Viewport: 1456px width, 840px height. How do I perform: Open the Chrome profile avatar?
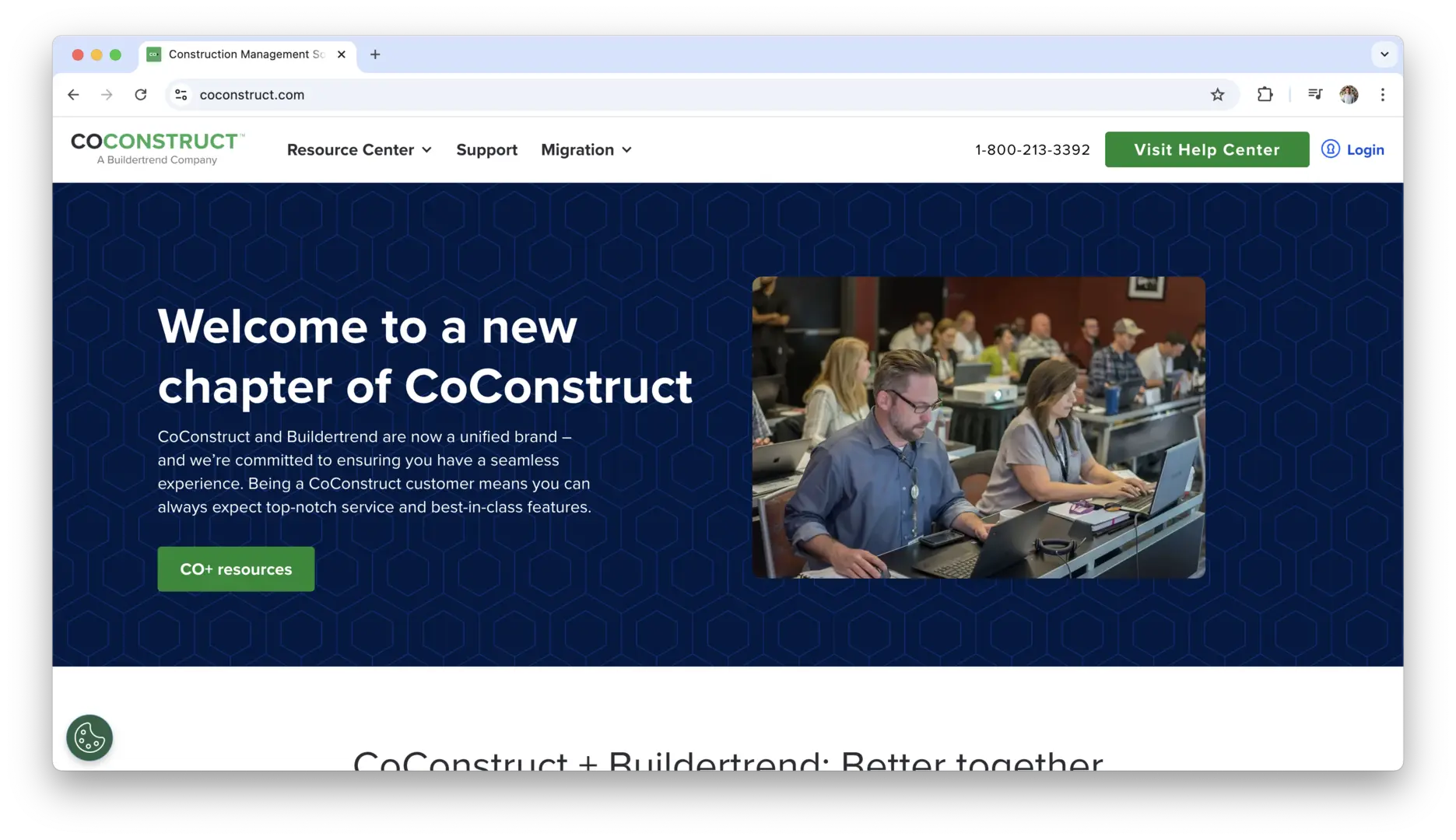point(1349,95)
